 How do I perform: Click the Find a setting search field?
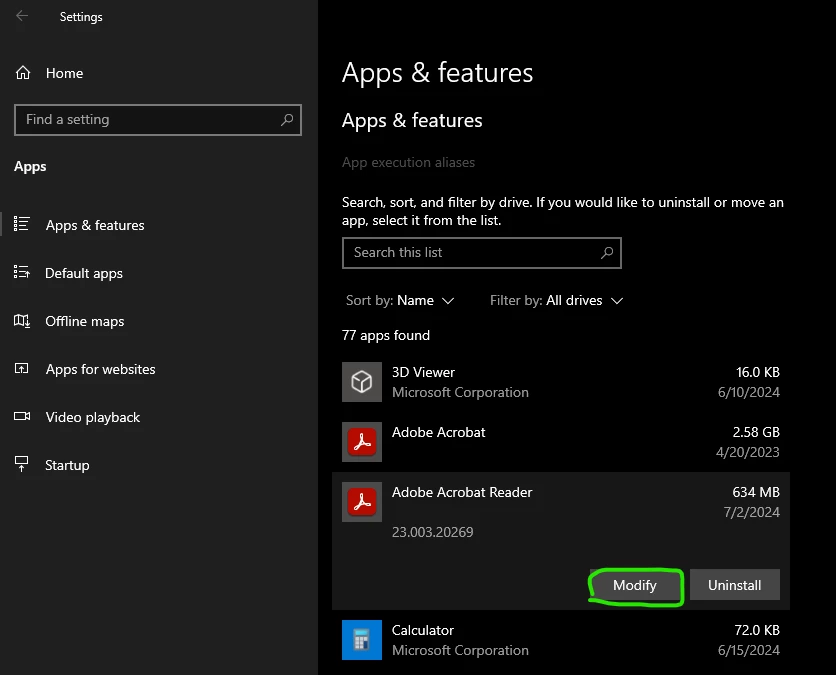(x=158, y=119)
